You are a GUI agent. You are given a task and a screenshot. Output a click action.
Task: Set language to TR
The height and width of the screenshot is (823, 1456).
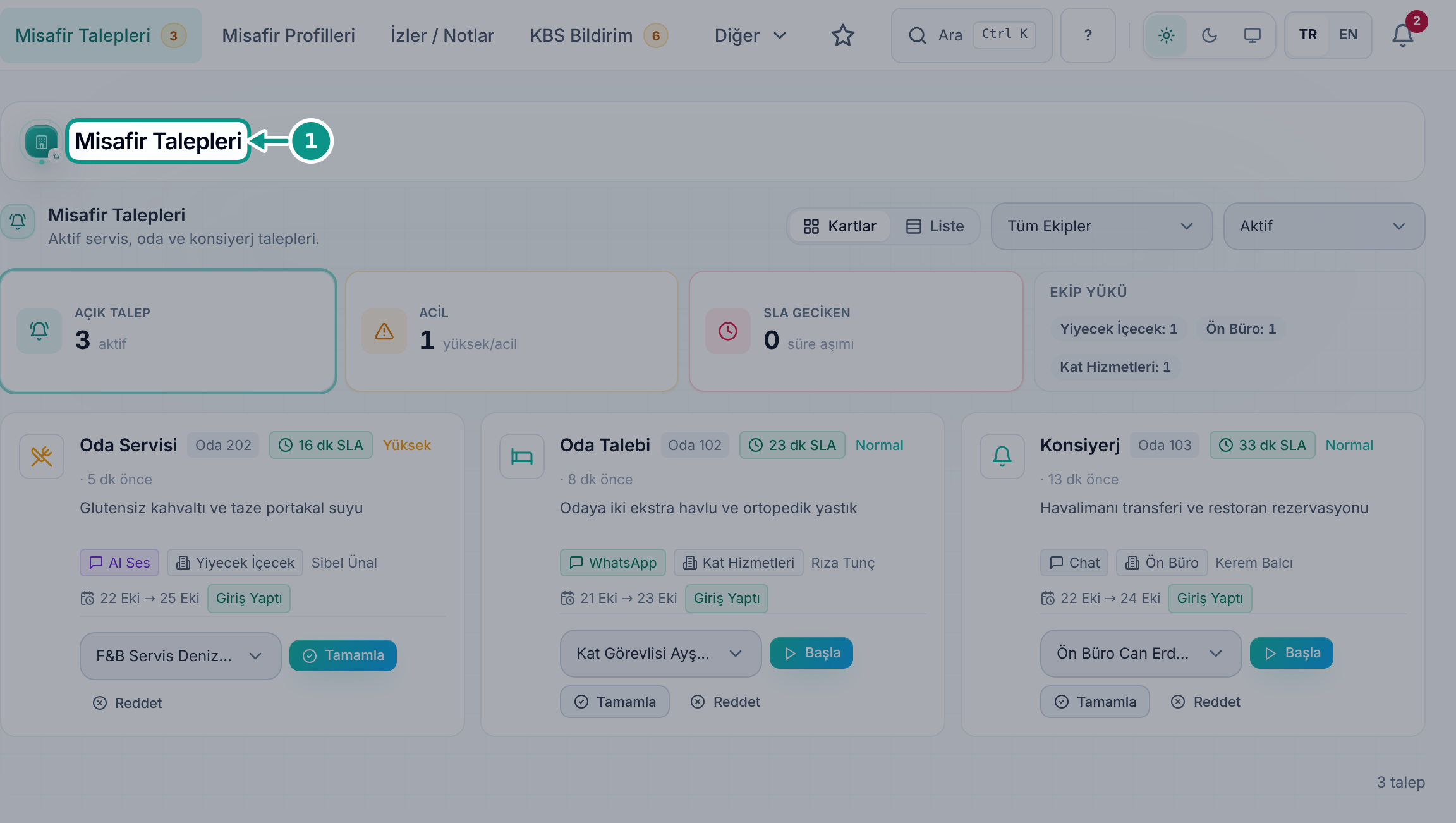(x=1308, y=35)
